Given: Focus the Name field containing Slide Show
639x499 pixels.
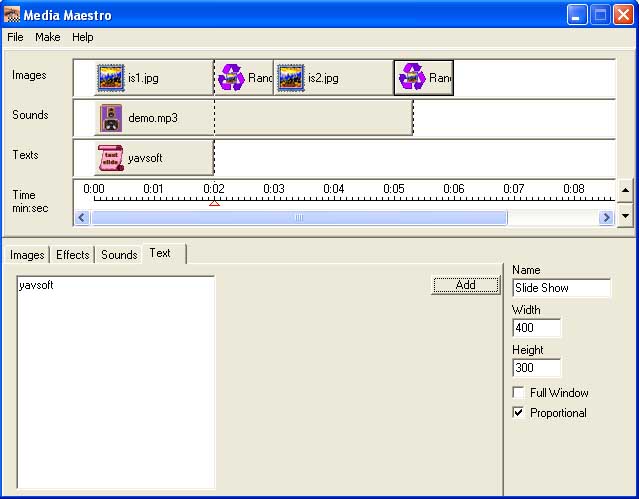Looking at the screenshot, I should click(561, 288).
